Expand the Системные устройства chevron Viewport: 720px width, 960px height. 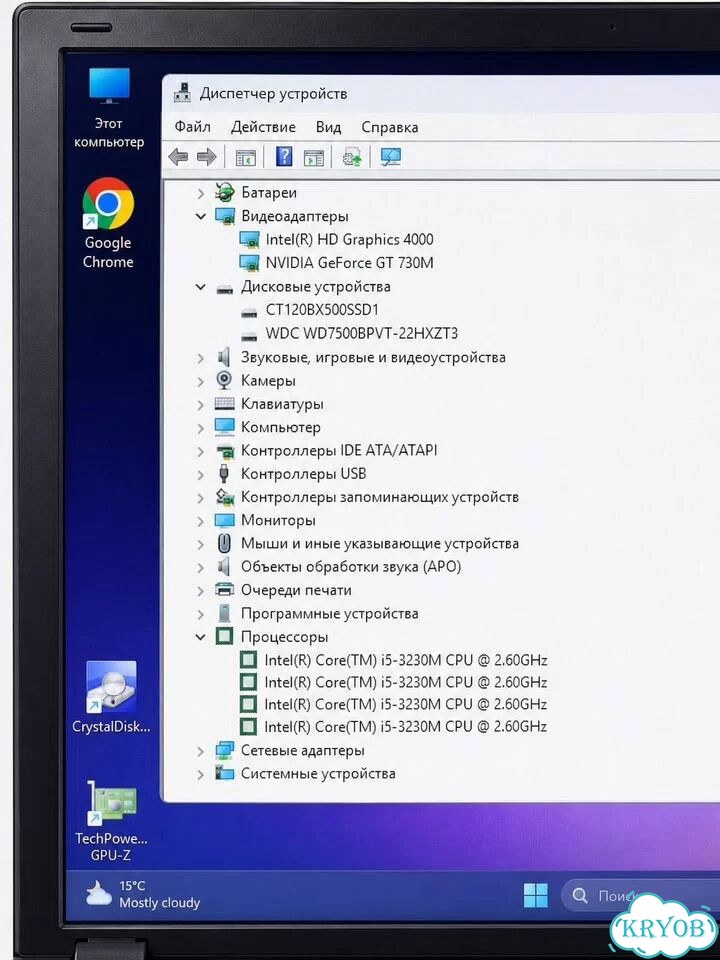tap(201, 774)
